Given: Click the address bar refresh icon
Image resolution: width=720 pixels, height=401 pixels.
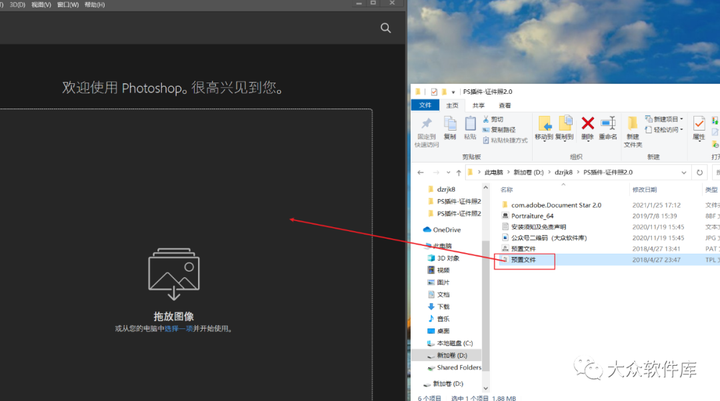Looking at the screenshot, I should coord(699,173).
